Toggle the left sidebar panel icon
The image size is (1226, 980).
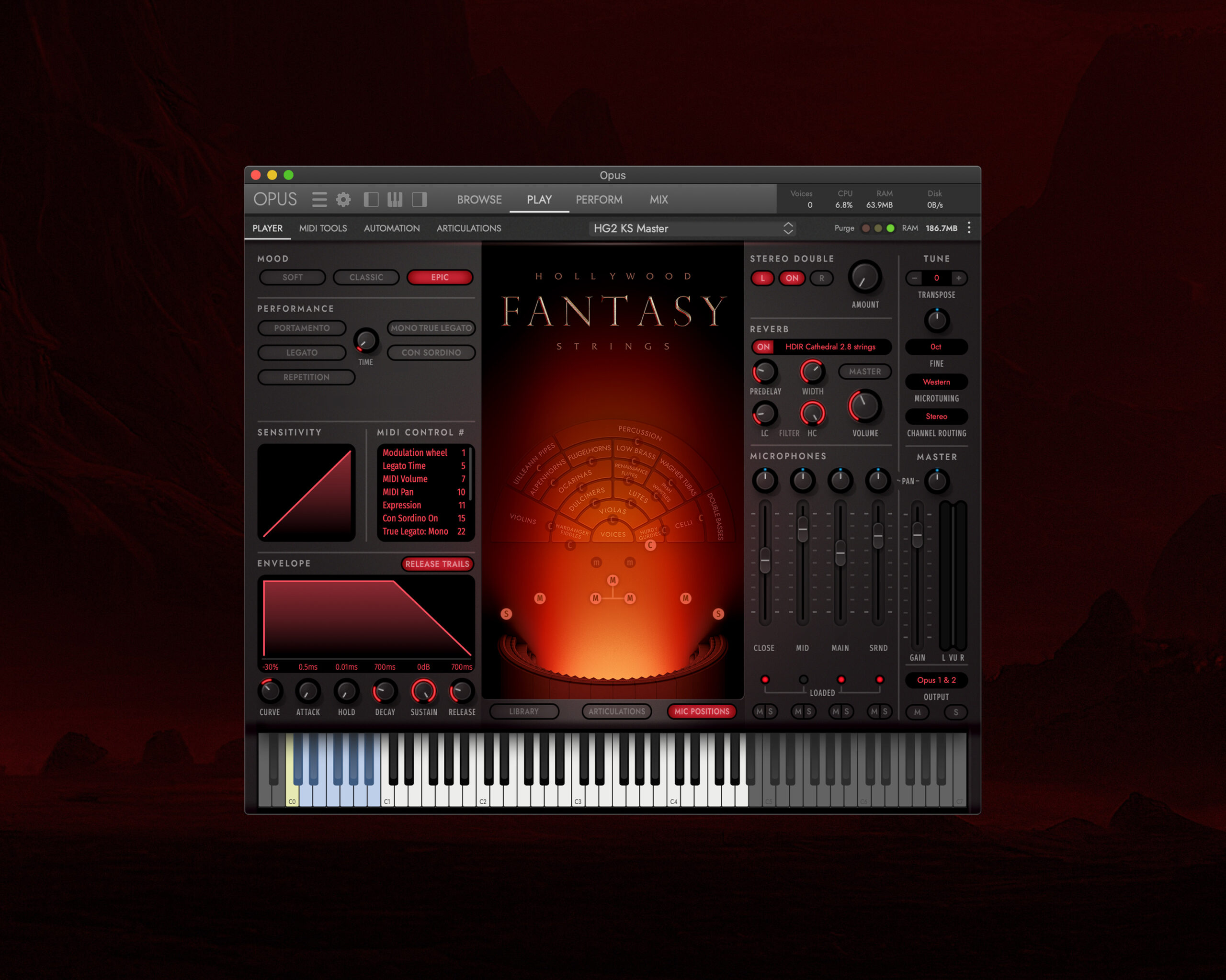371,200
